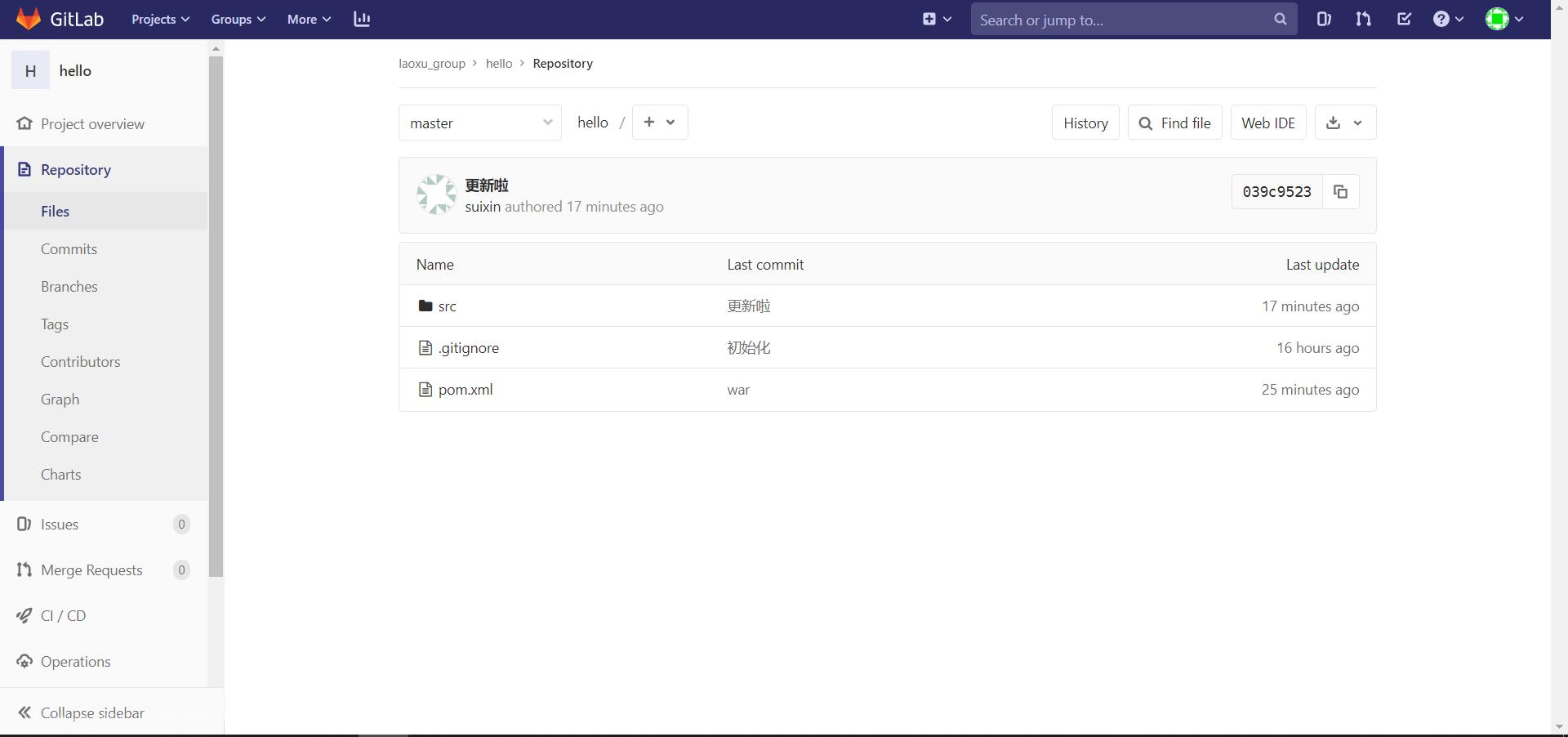
Task: Click the Last update column header
Action: 1322,265
